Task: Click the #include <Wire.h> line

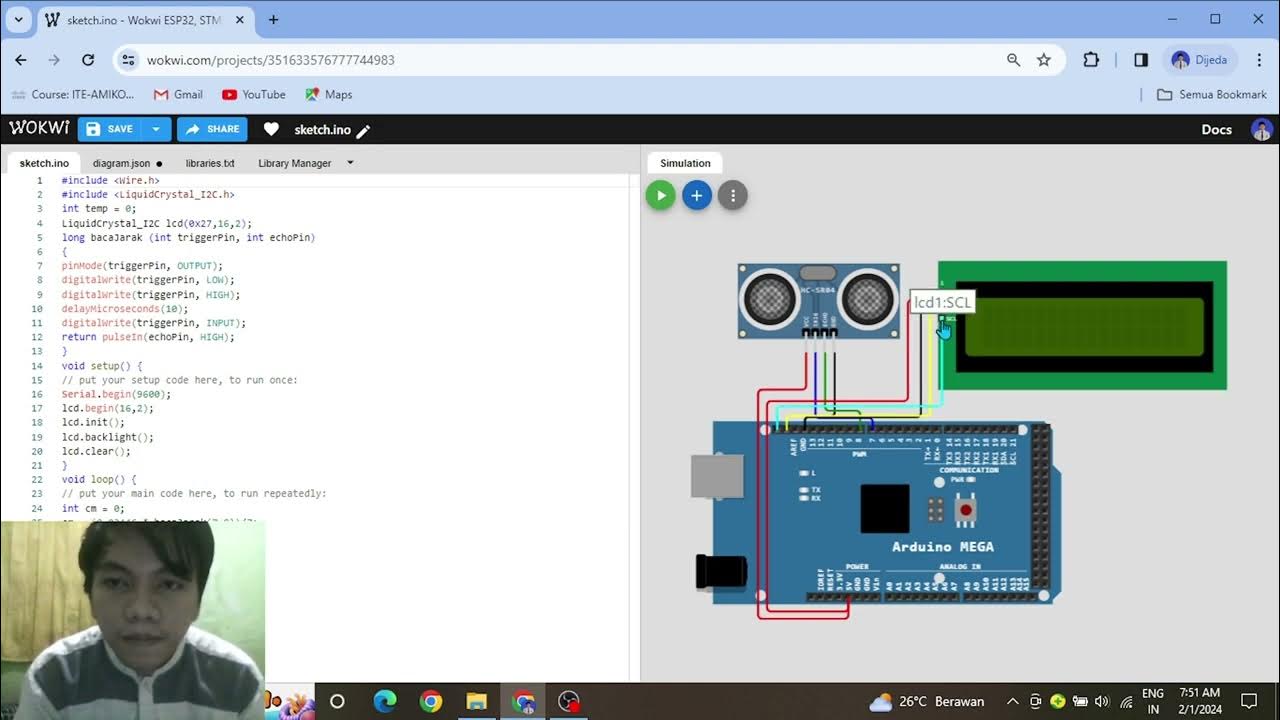Action: pos(110,180)
